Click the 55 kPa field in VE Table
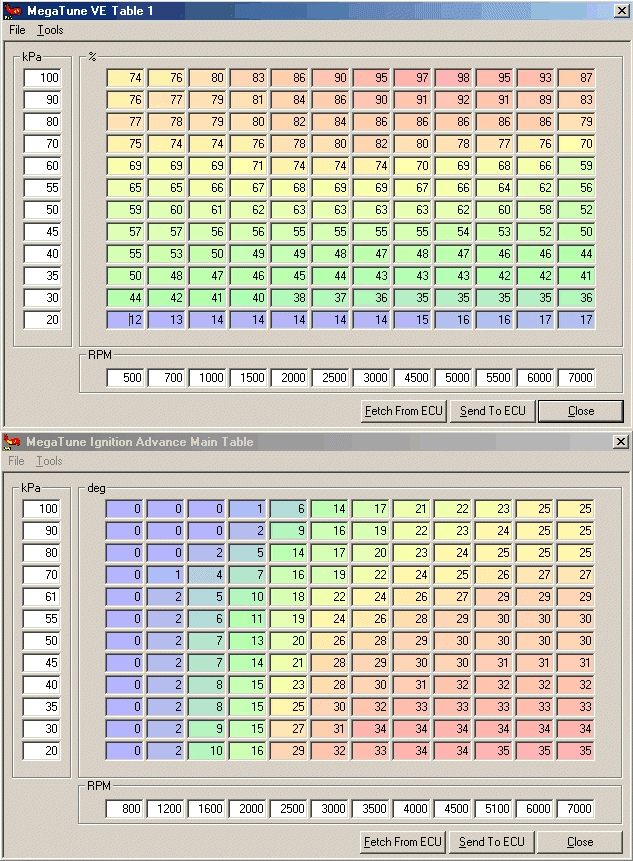Viewport: 633px width, 861px height. [42, 188]
